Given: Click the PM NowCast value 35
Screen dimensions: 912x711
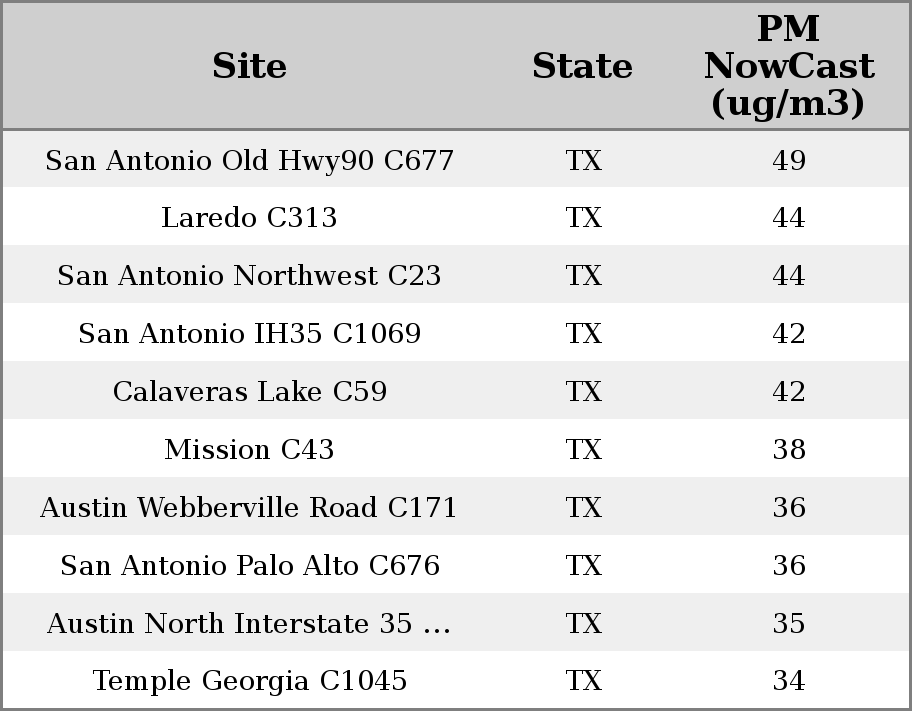Looking at the screenshot, I should (x=788, y=624).
